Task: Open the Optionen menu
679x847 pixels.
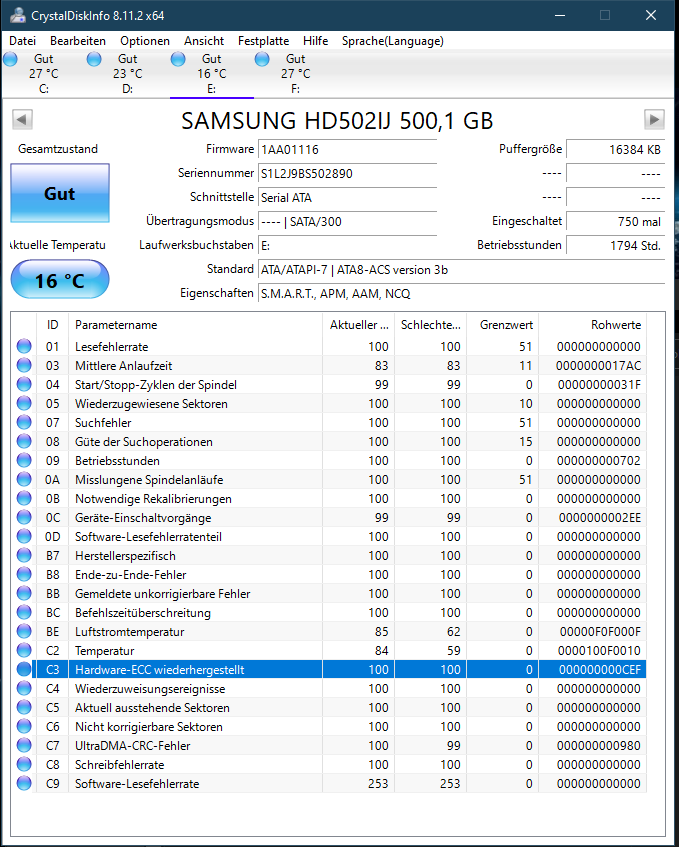Action: tap(145, 41)
